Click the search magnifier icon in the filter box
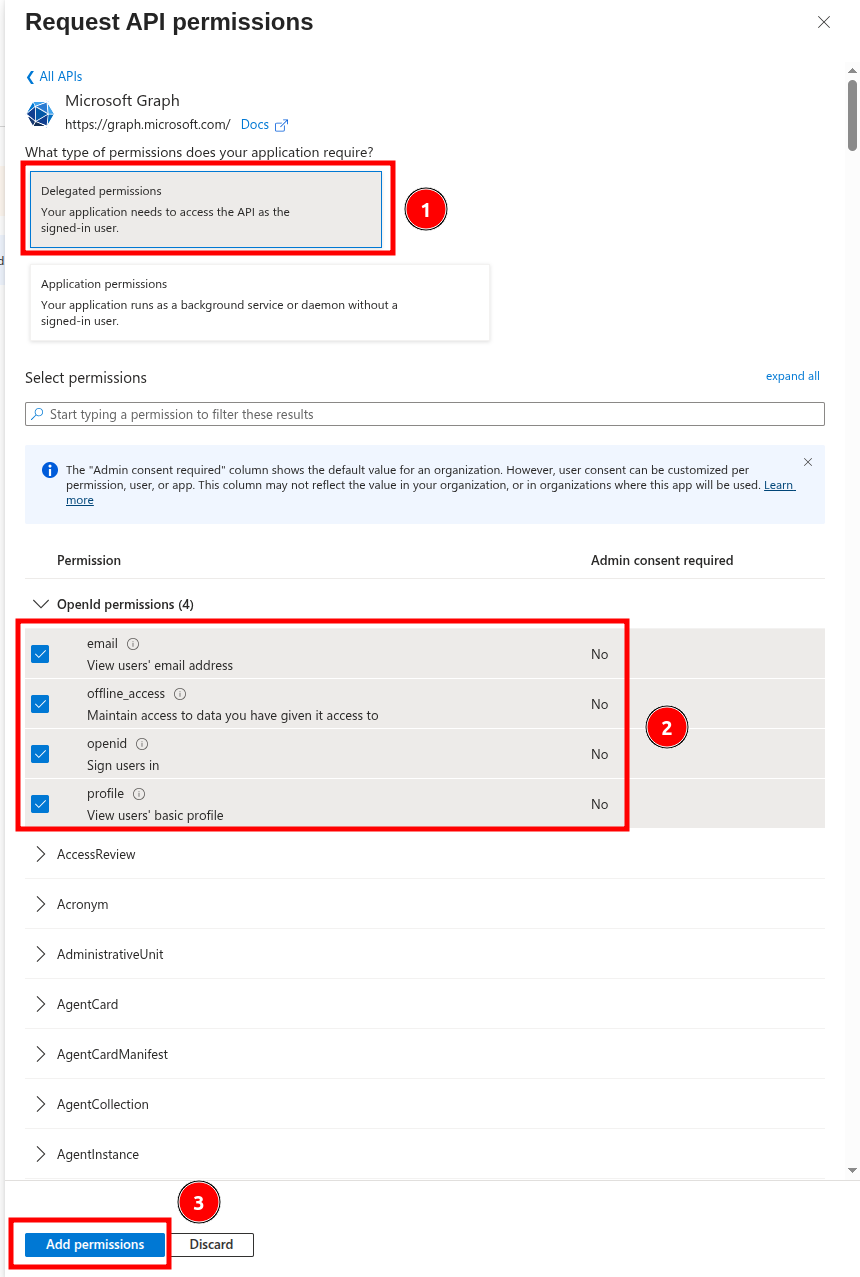This screenshot has width=860, height=1277. [x=37, y=414]
